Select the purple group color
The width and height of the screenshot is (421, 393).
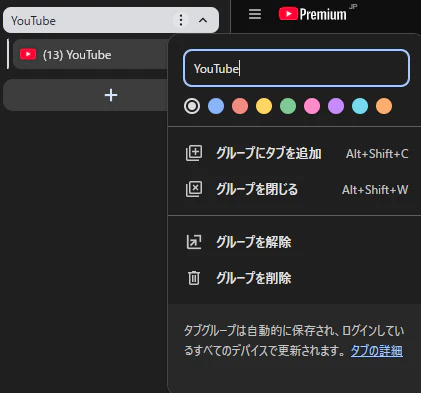point(336,106)
